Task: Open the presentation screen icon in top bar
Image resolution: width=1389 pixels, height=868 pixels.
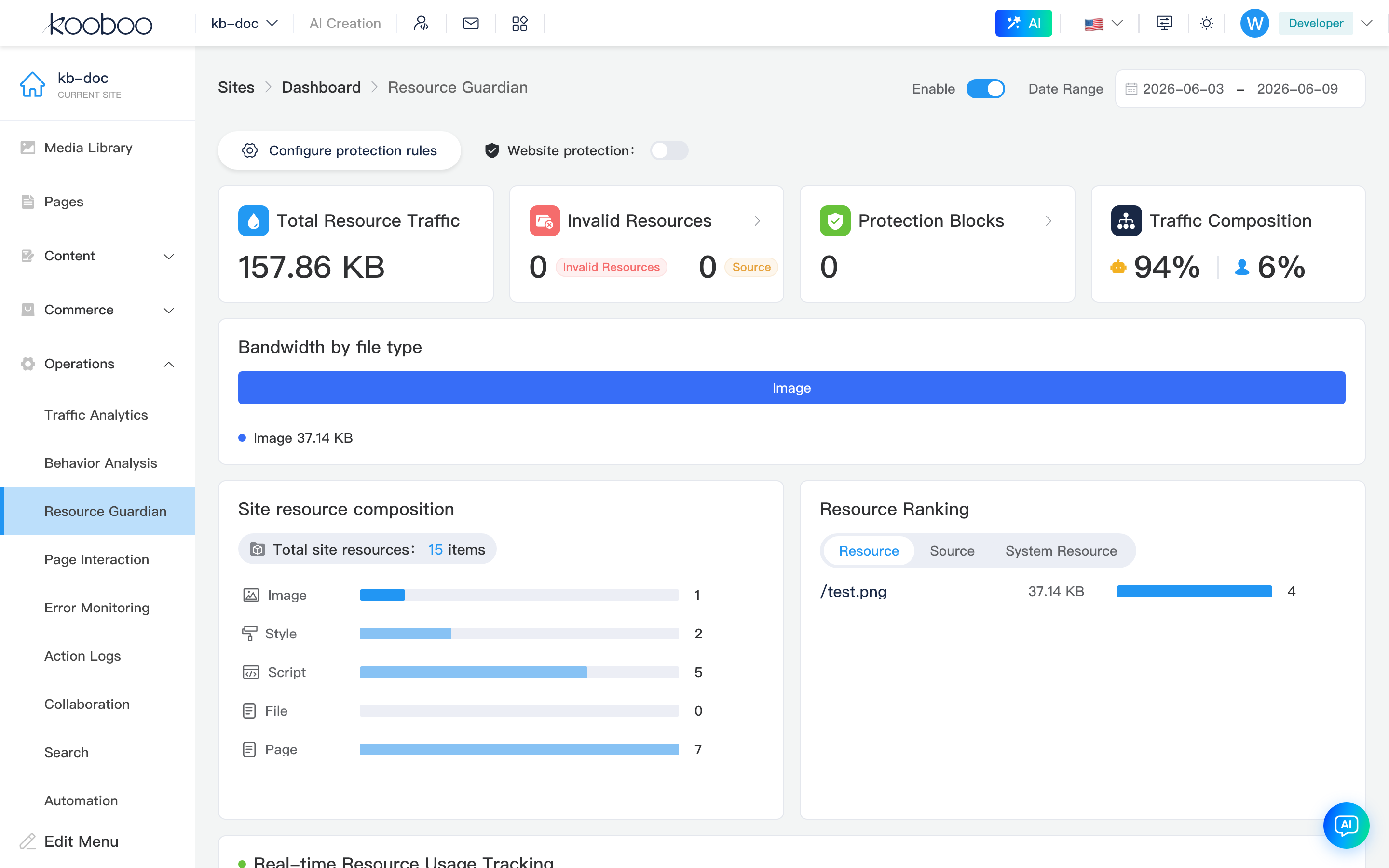Action: point(1164,24)
